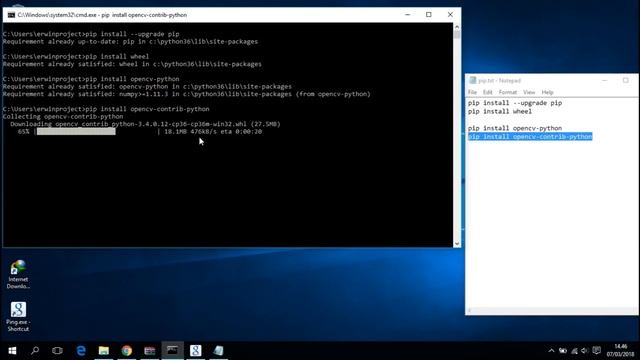Click the cmd window title bar icon
Image resolution: width=640 pixels, height=360 pixels.
tap(11, 15)
